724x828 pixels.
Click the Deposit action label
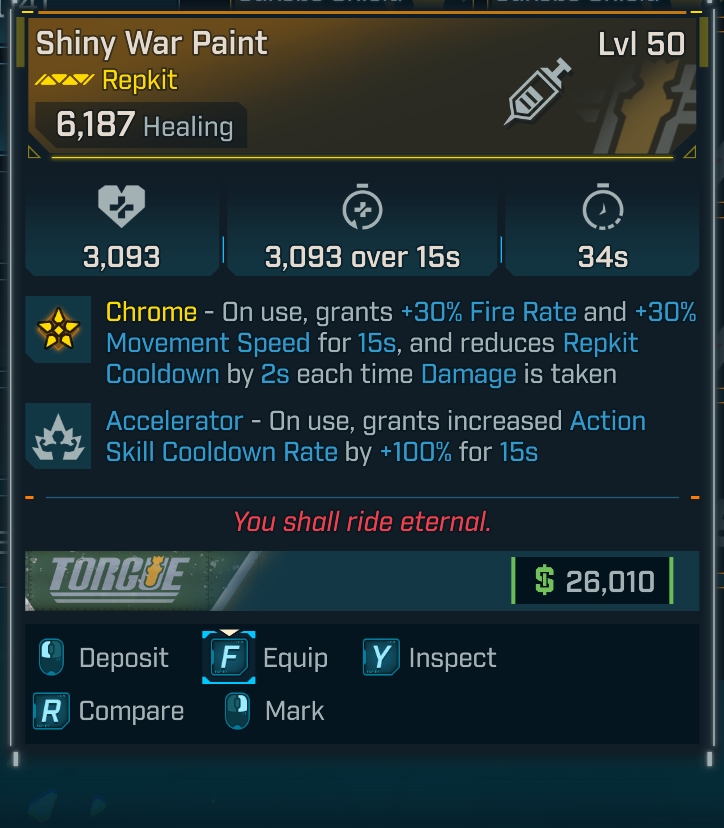124,659
